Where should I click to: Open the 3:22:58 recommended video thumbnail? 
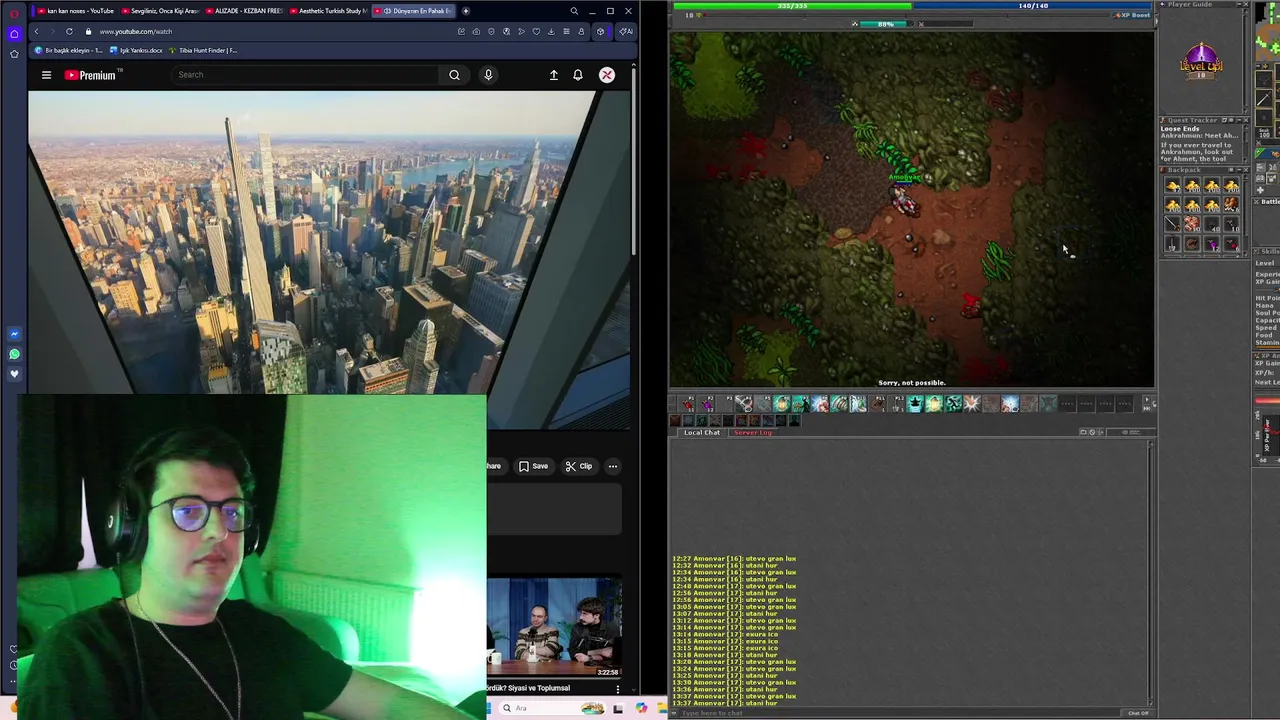555,628
